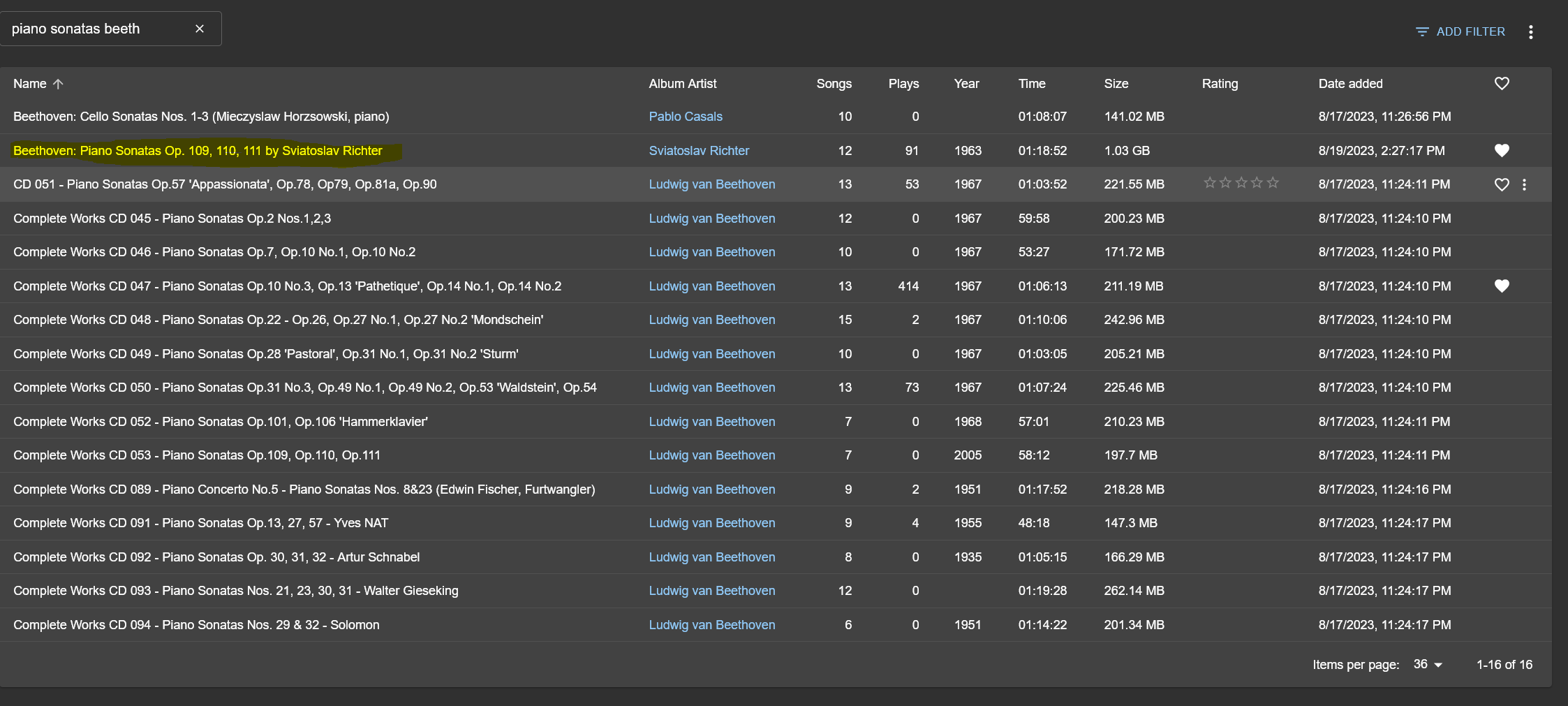This screenshot has height=706, width=1568.
Task: Click the 01:19:28 time cell for CD 093
Action: [1042, 591]
